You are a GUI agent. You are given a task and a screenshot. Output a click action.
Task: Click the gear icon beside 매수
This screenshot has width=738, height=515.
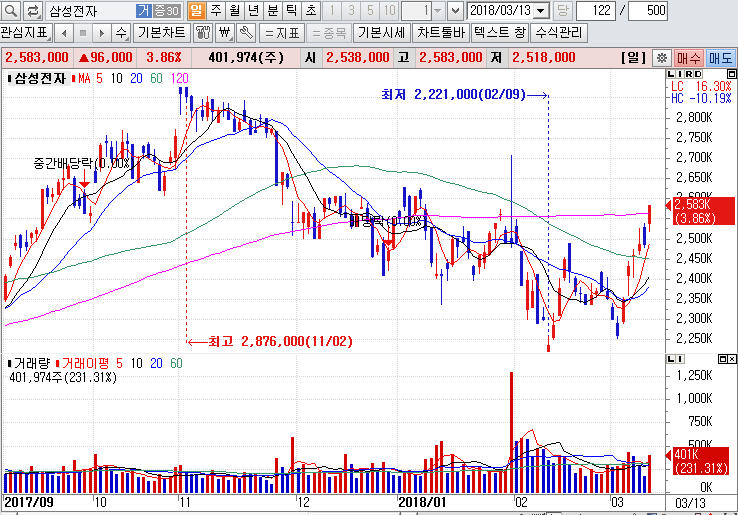[x=660, y=58]
